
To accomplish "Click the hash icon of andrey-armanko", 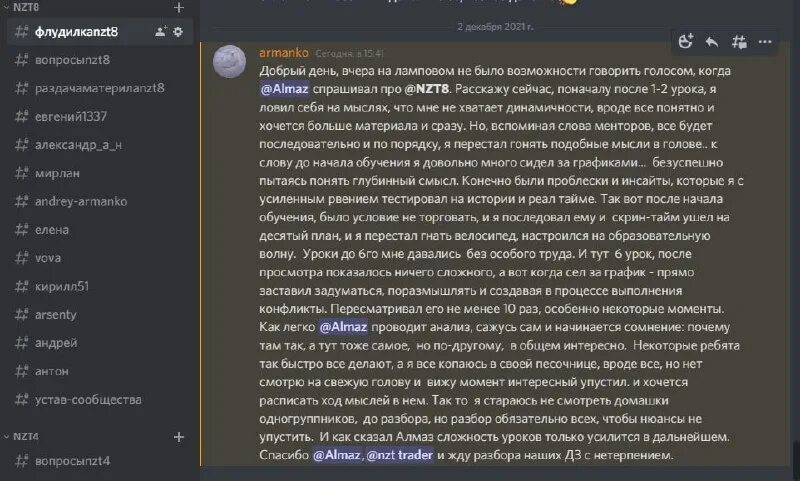I will [21, 201].
